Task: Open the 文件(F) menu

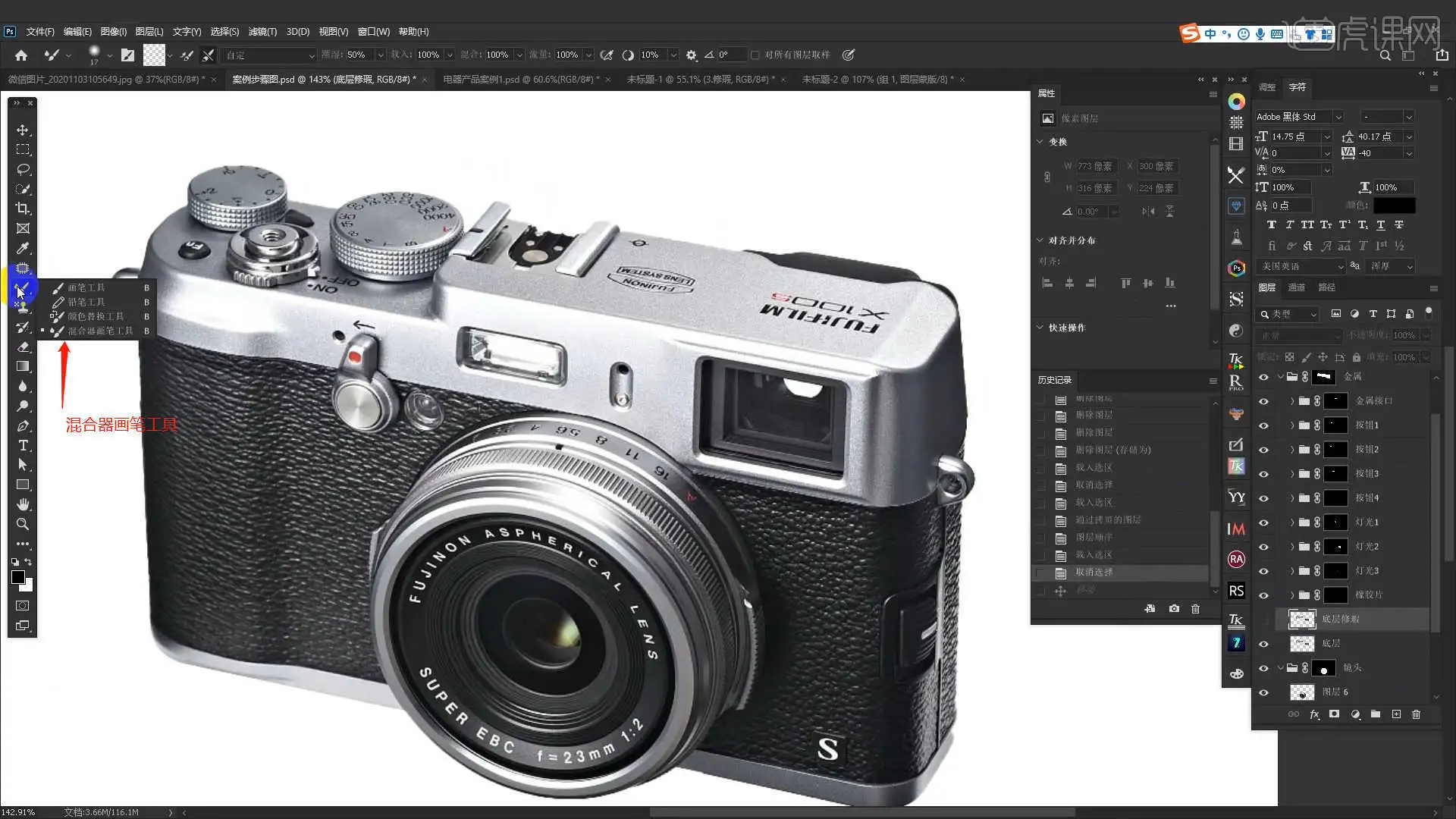Action: tap(40, 32)
